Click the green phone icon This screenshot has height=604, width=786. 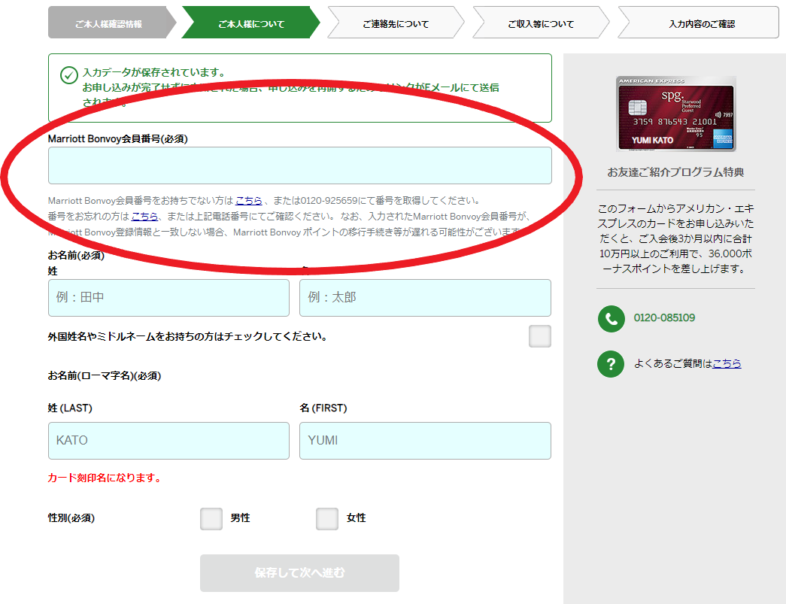(x=611, y=318)
